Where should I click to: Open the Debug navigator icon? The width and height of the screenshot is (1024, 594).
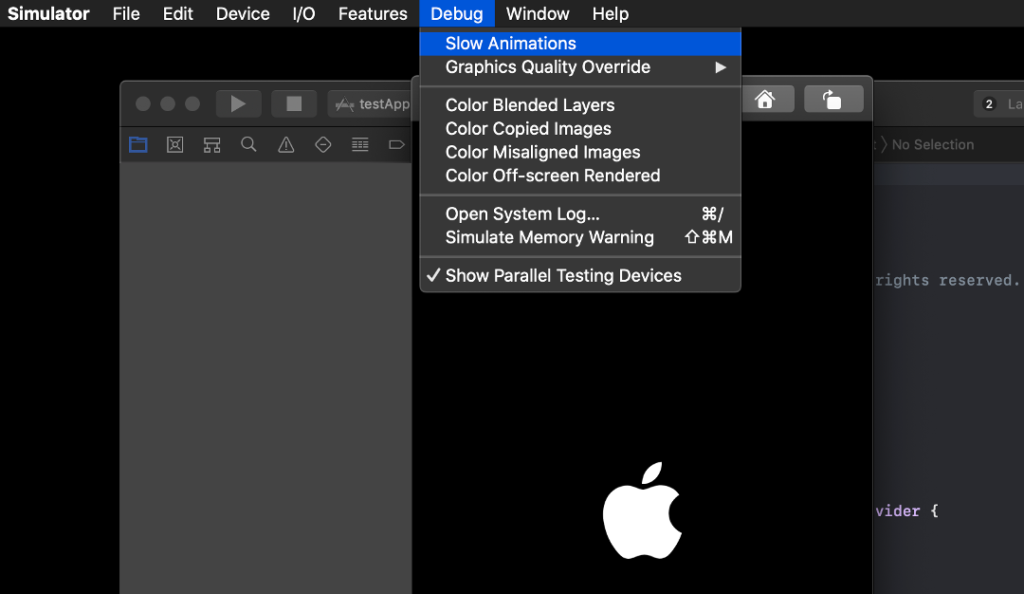tap(360, 144)
